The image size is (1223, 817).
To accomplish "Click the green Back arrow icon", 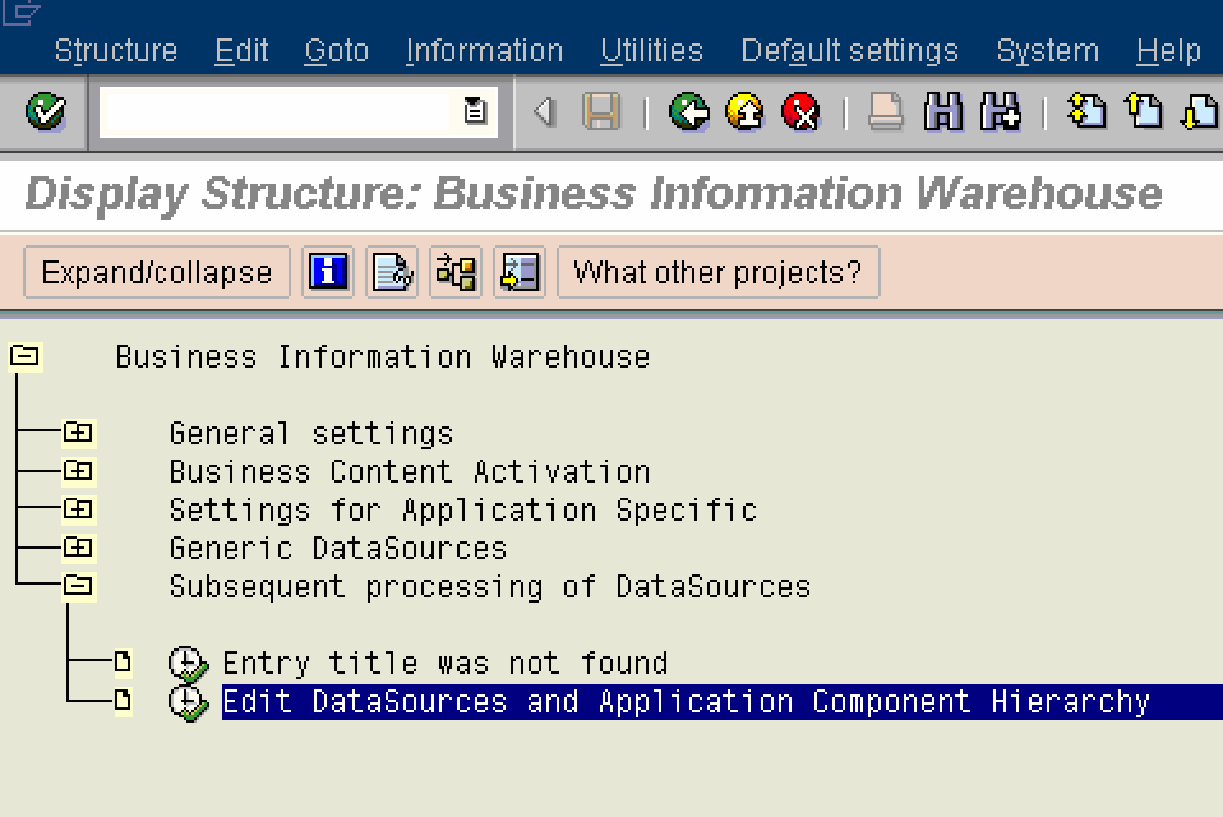I will (x=689, y=112).
